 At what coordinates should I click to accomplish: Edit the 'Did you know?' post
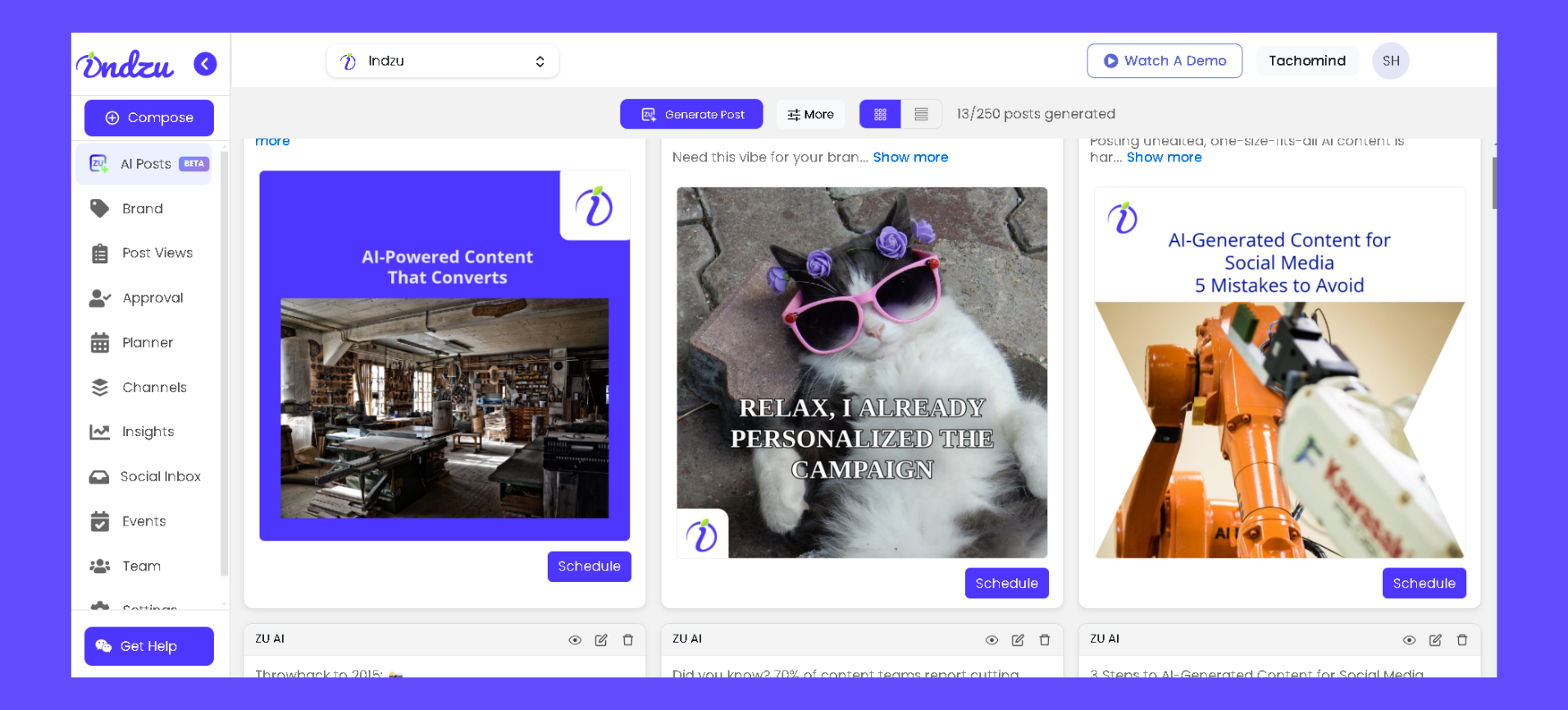tap(1018, 640)
